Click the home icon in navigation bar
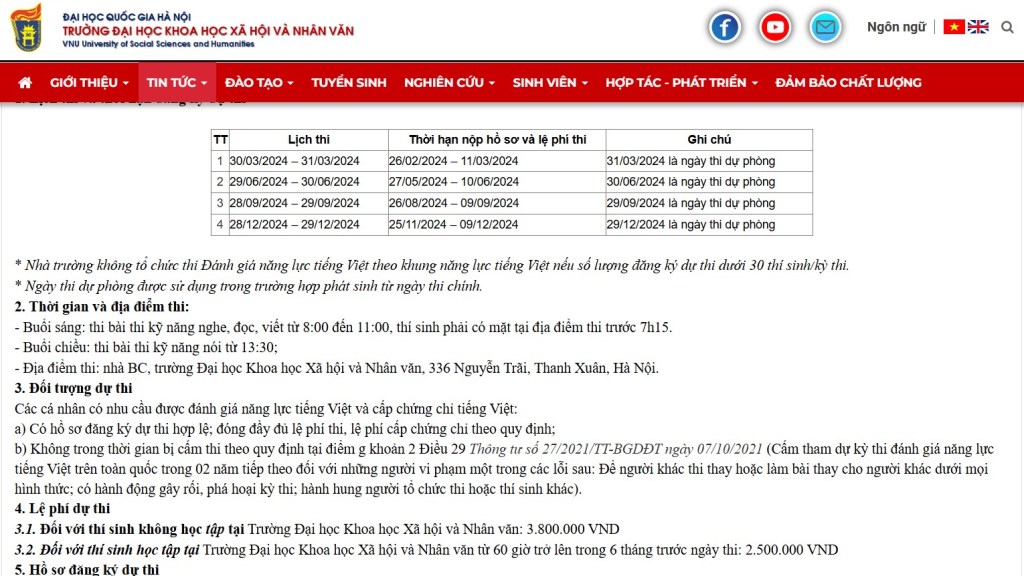This screenshot has height=576, width=1024. (x=25, y=83)
